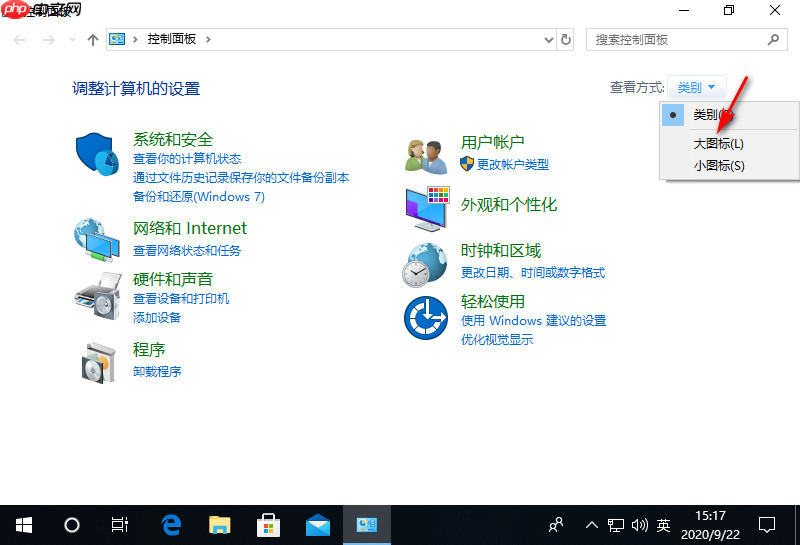Open 备份和还原(Windows 7) link
The height and width of the screenshot is (545, 800).
tap(198, 196)
